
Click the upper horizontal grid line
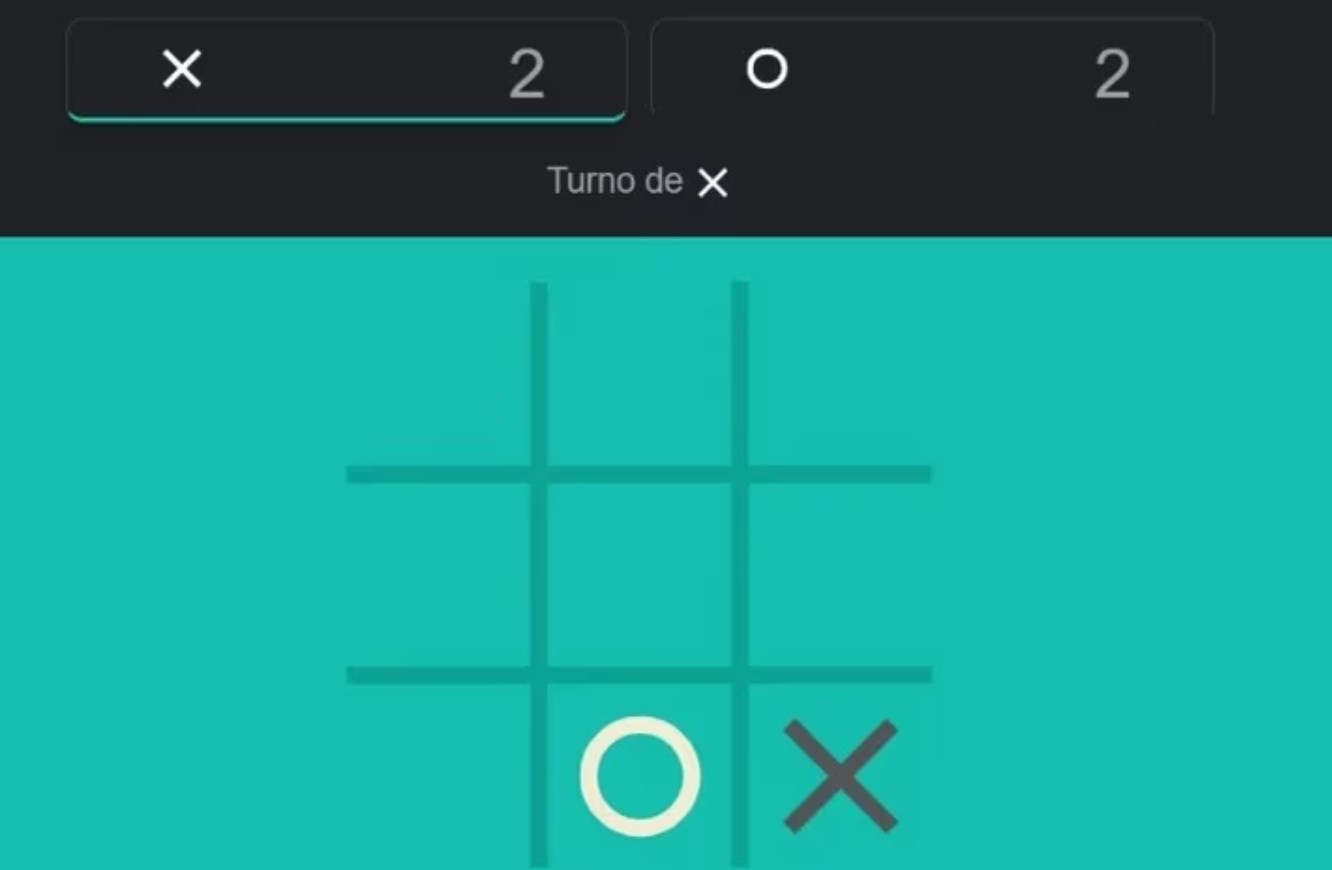(639, 474)
